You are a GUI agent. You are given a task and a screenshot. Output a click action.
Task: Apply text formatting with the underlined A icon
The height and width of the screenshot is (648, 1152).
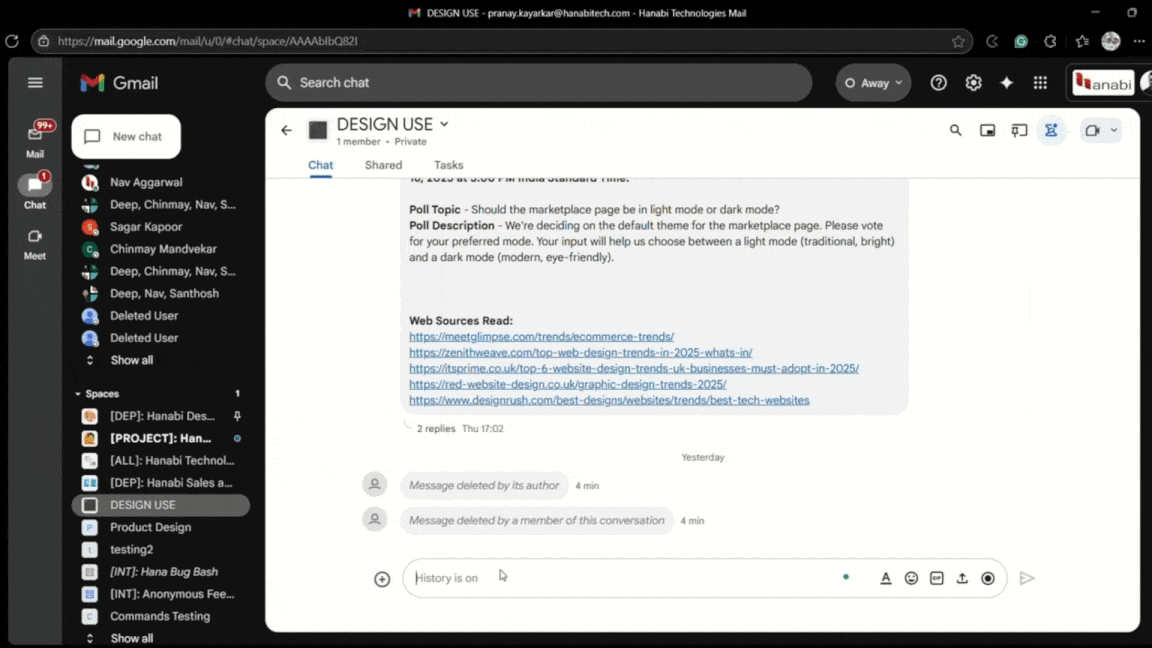tap(885, 578)
